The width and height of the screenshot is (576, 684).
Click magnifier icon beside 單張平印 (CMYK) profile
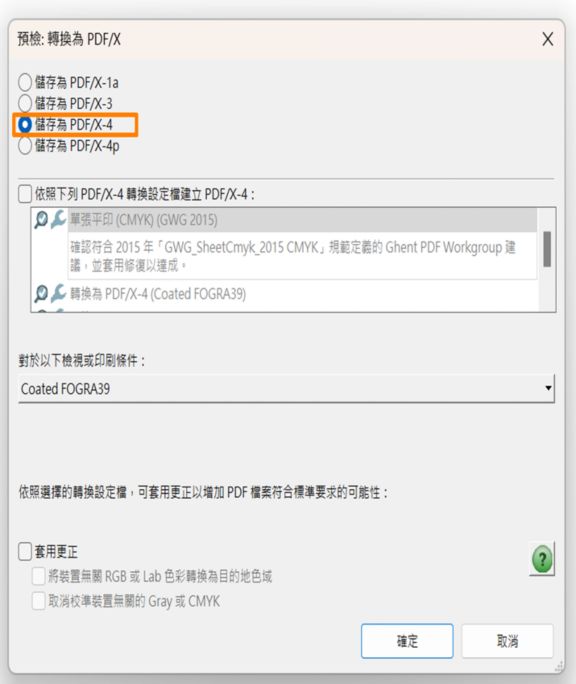(x=41, y=219)
